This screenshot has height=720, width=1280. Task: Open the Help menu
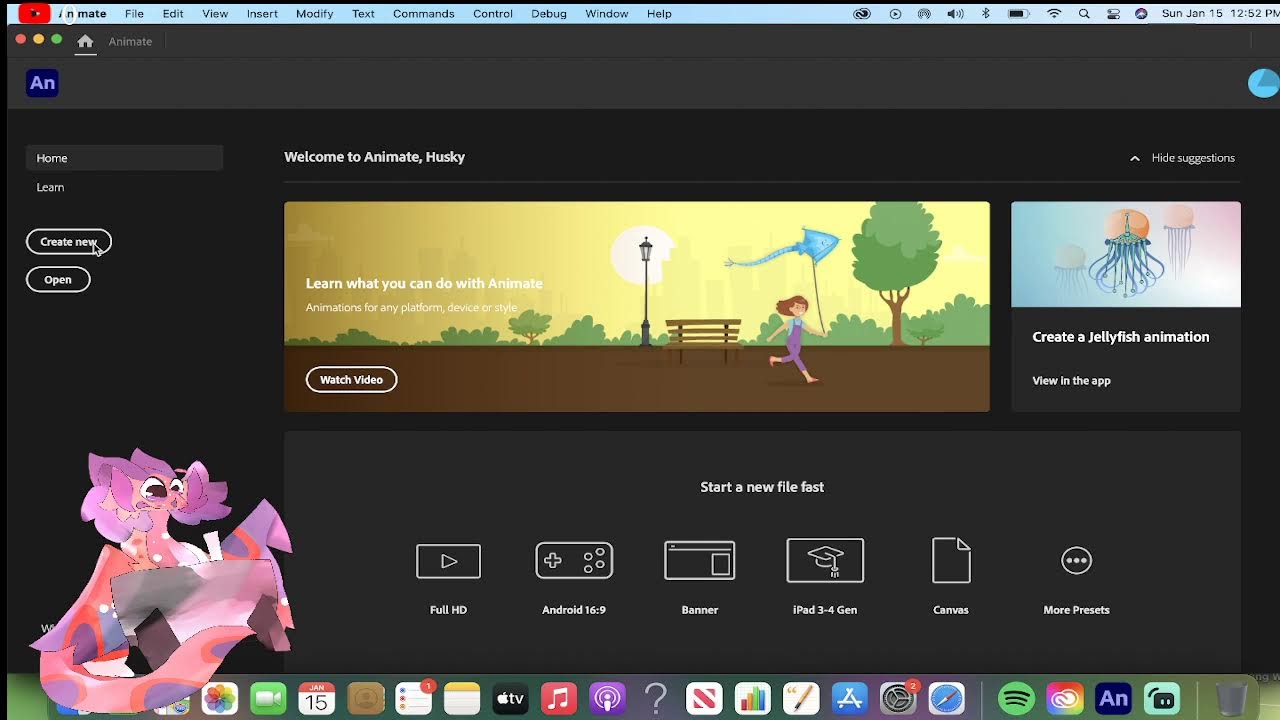point(659,14)
